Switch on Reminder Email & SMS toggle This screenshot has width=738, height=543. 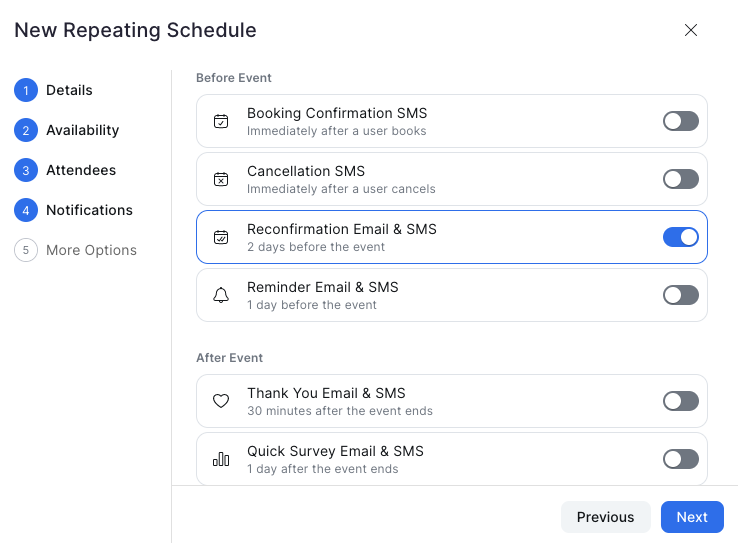click(x=680, y=296)
